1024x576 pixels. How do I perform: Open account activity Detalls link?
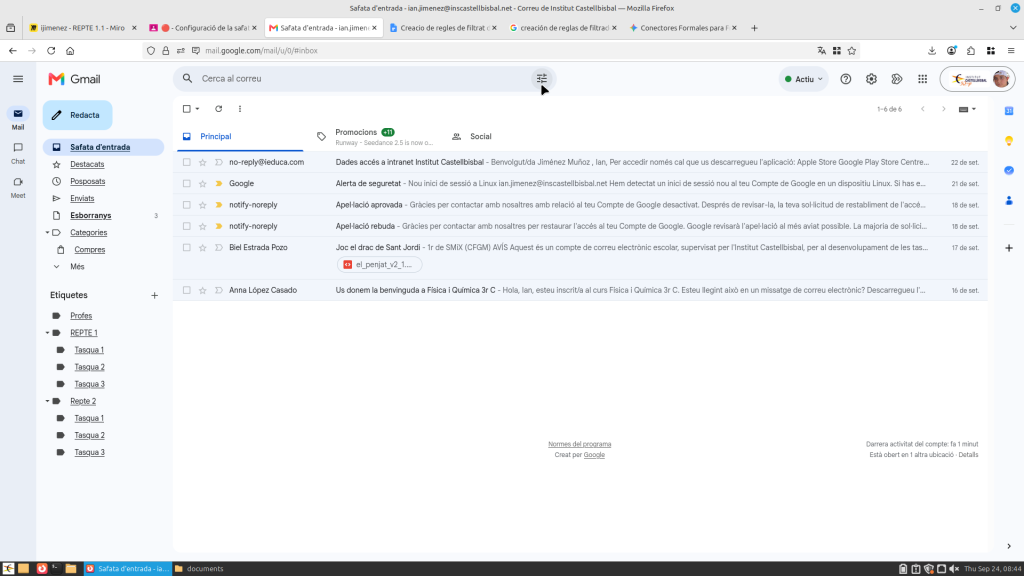tap(968, 455)
